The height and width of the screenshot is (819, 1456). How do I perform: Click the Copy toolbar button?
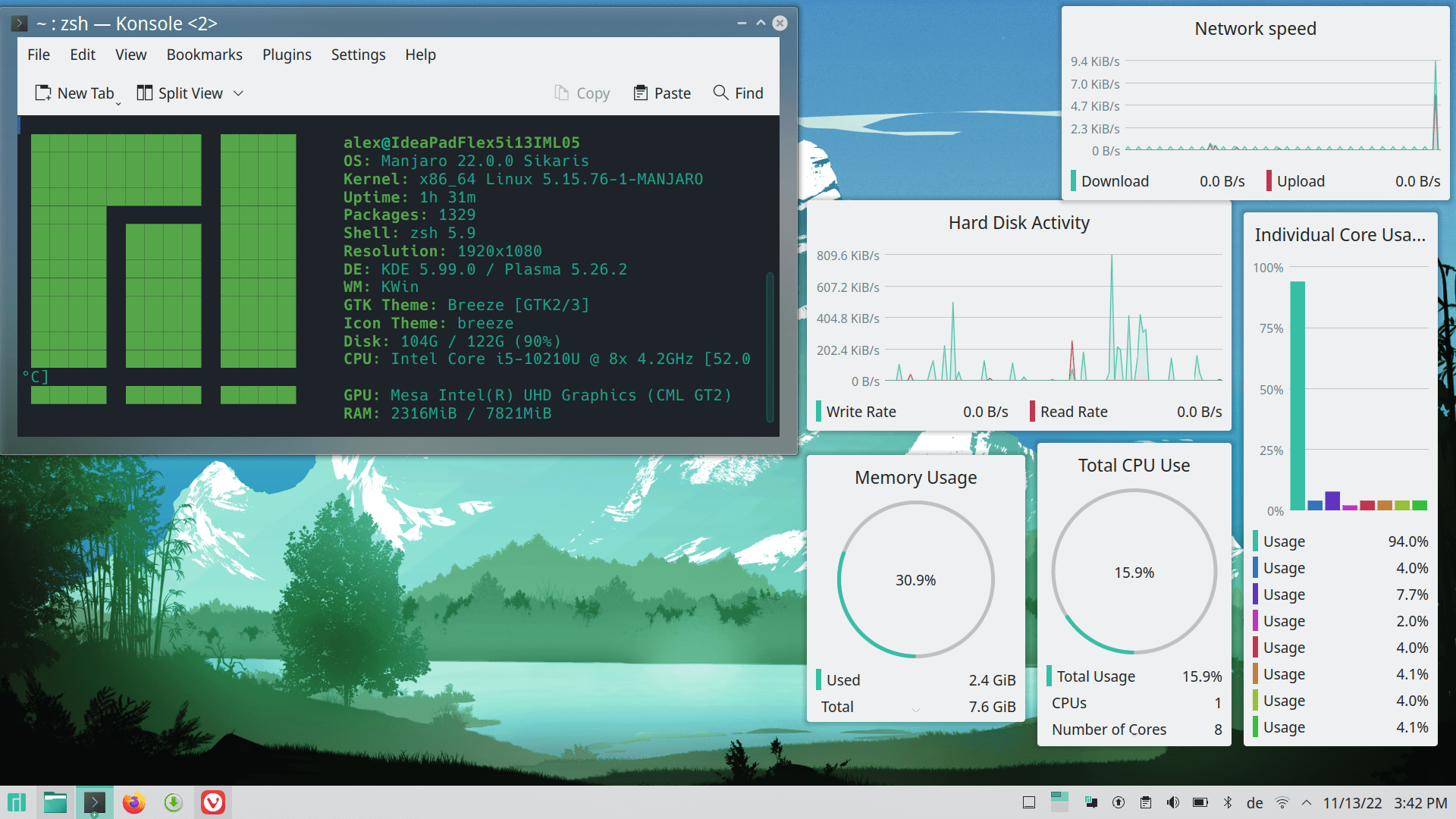coord(582,93)
